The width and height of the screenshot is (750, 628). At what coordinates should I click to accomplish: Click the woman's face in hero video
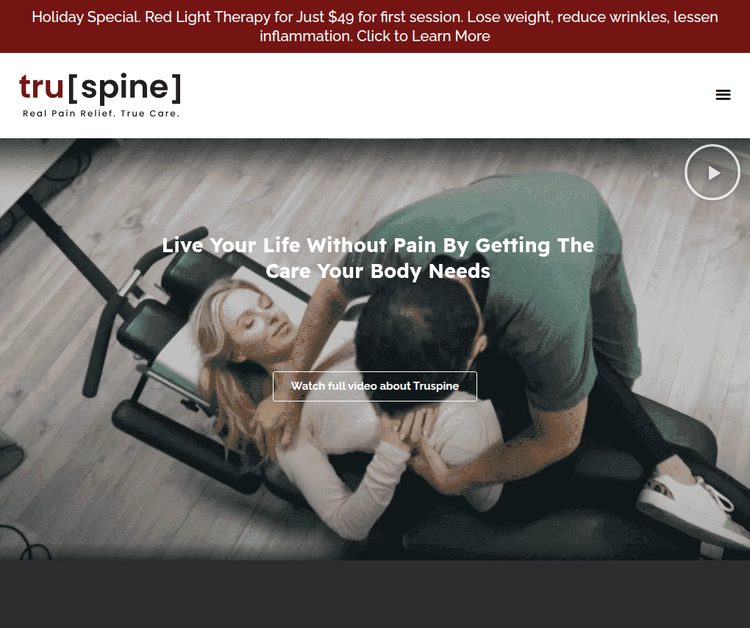[x=254, y=318]
